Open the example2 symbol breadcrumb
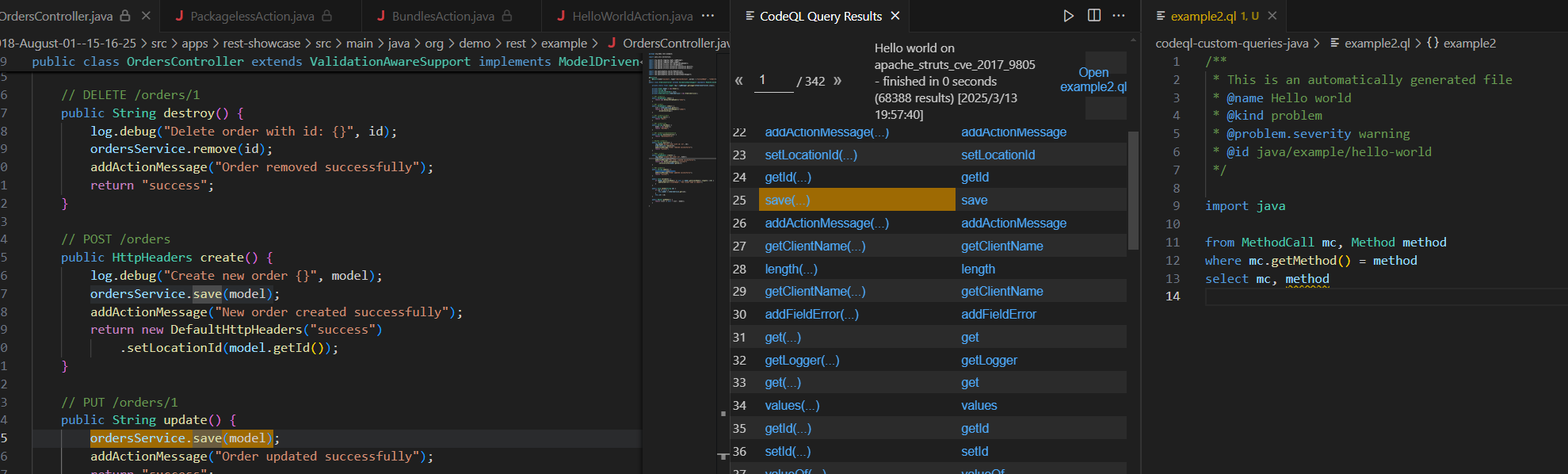 point(1469,44)
